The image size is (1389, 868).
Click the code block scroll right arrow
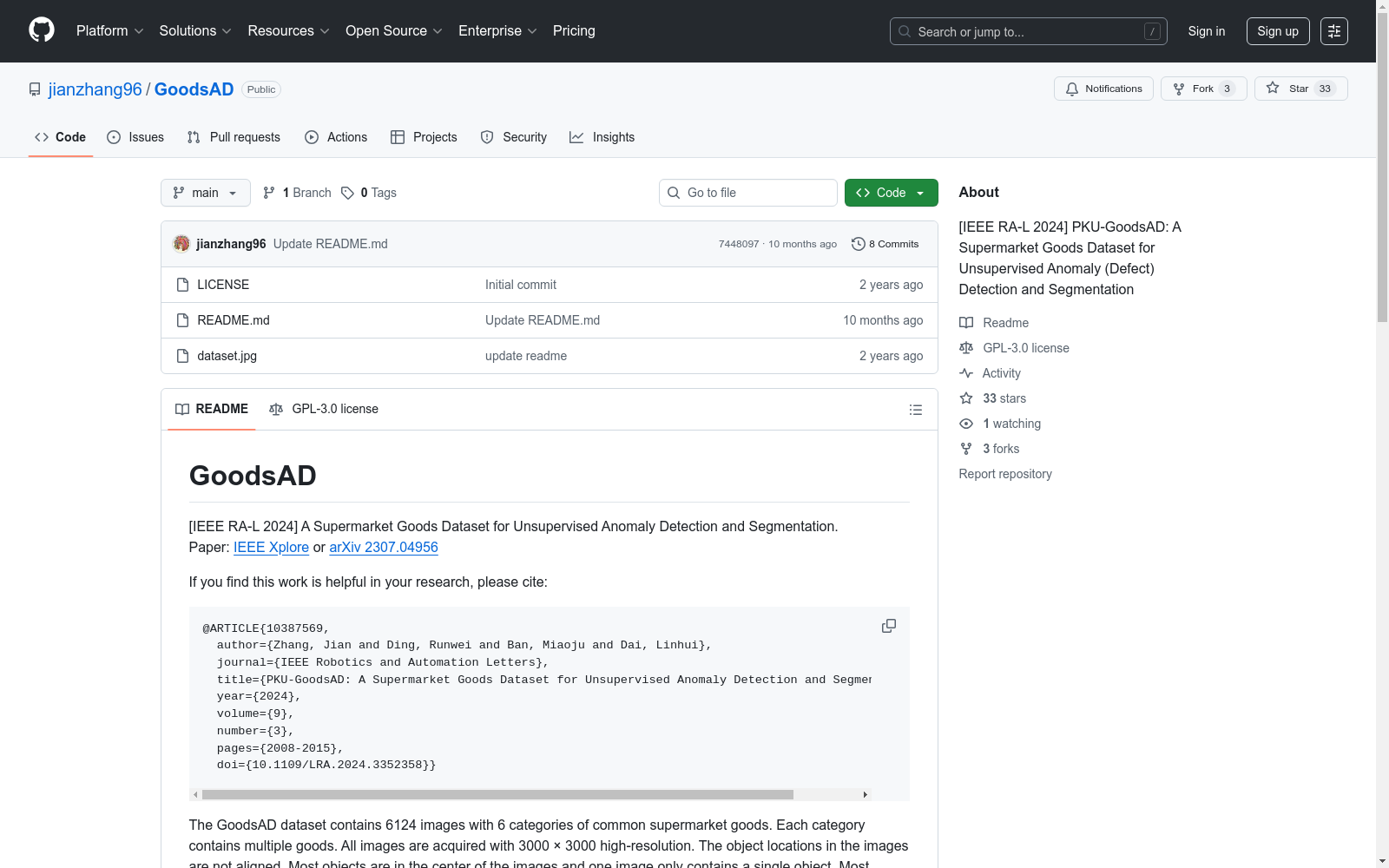coord(865,794)
